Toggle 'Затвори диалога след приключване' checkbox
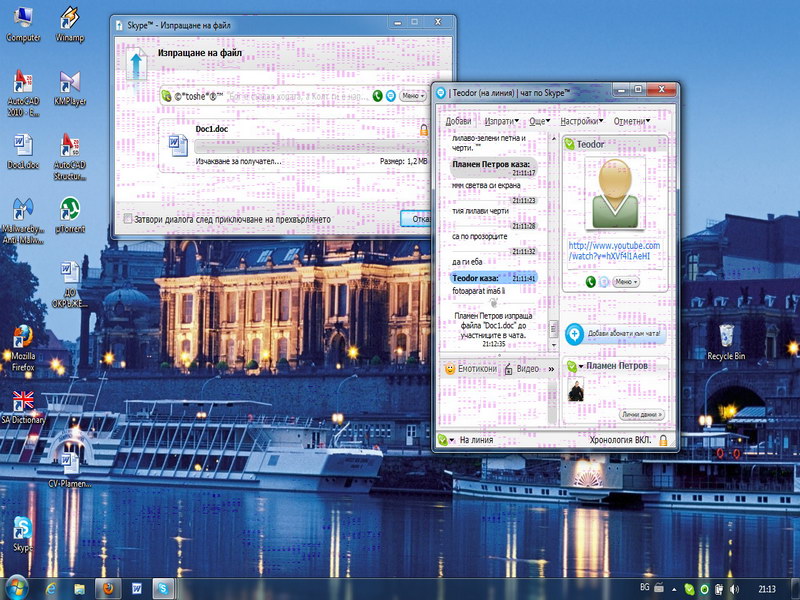This screenshot has height=600, width=800. click(127, 218)
